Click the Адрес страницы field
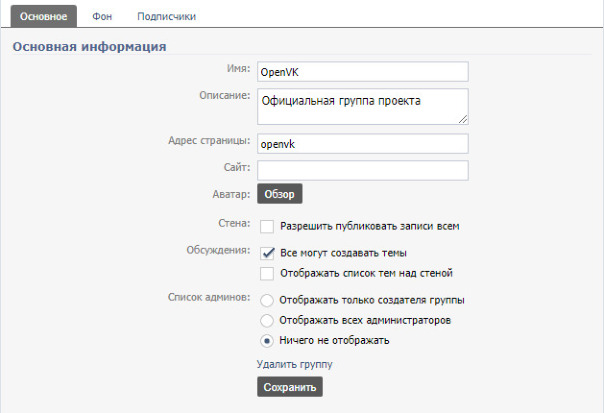This screenshot has width=604, height=413. (362, 144)
